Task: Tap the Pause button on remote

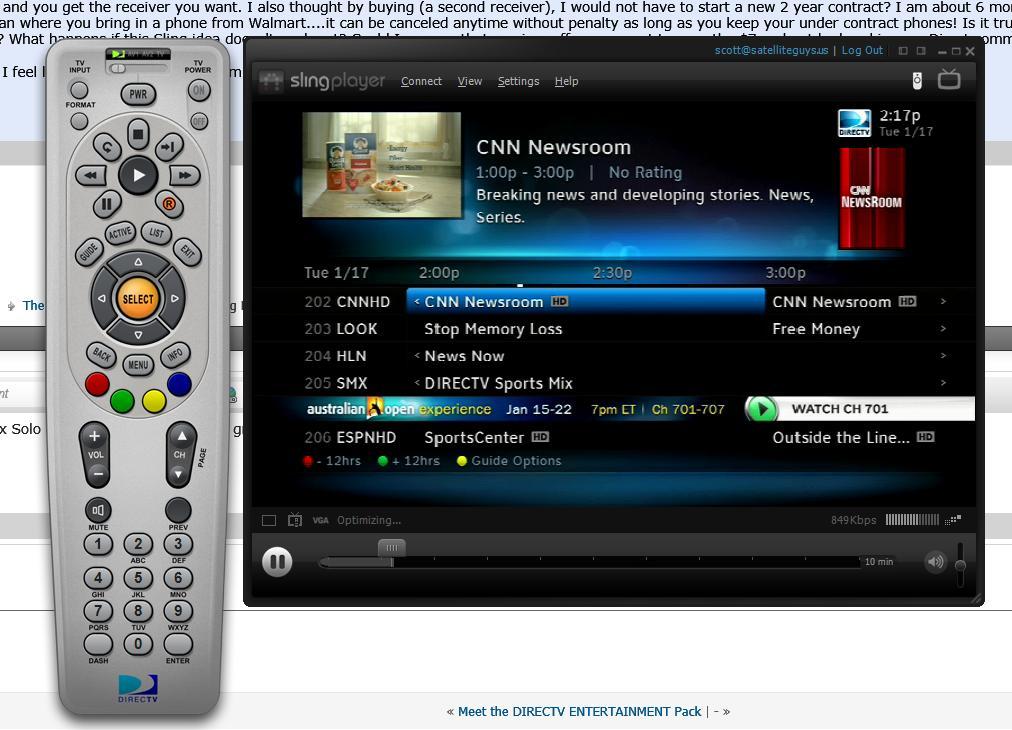Action: click(106, 205)
